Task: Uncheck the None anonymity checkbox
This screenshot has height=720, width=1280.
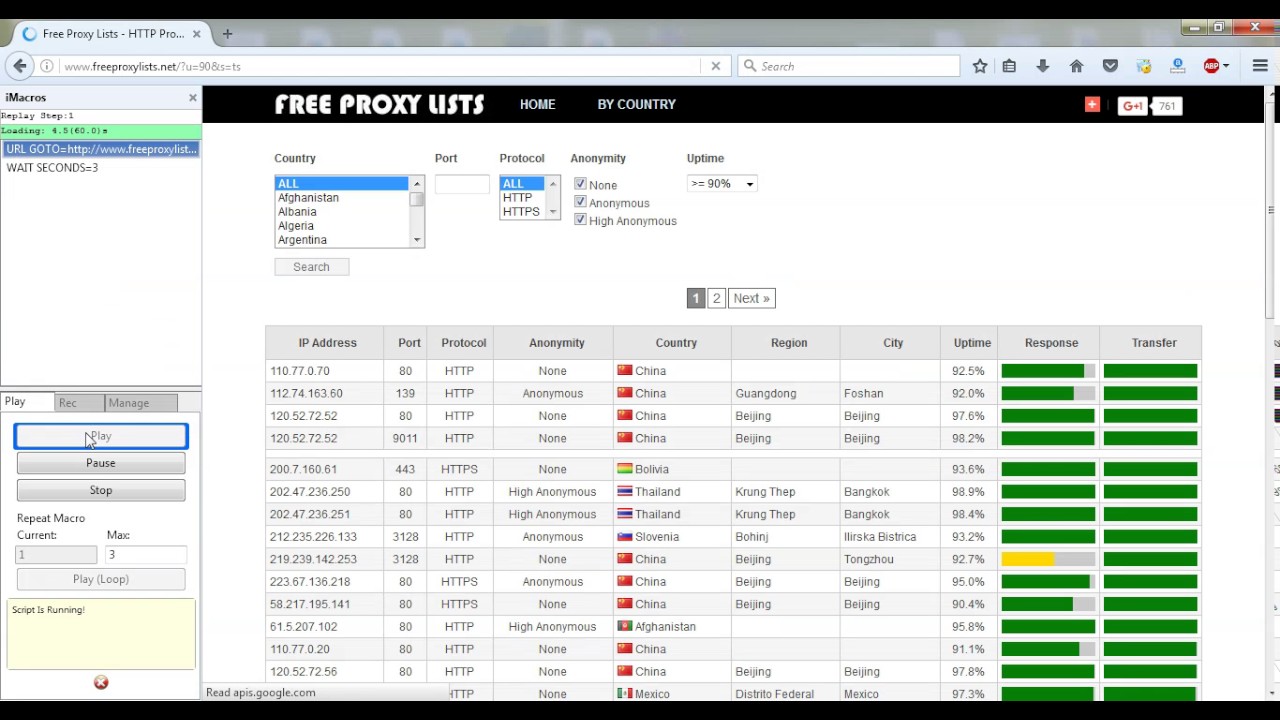Action: [580, 184]
